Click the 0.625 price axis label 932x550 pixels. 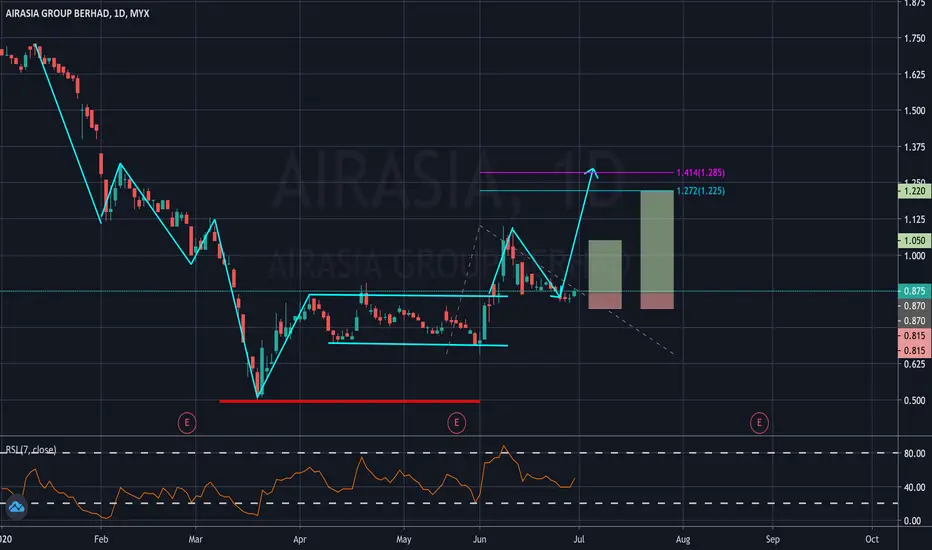[915, 364]
